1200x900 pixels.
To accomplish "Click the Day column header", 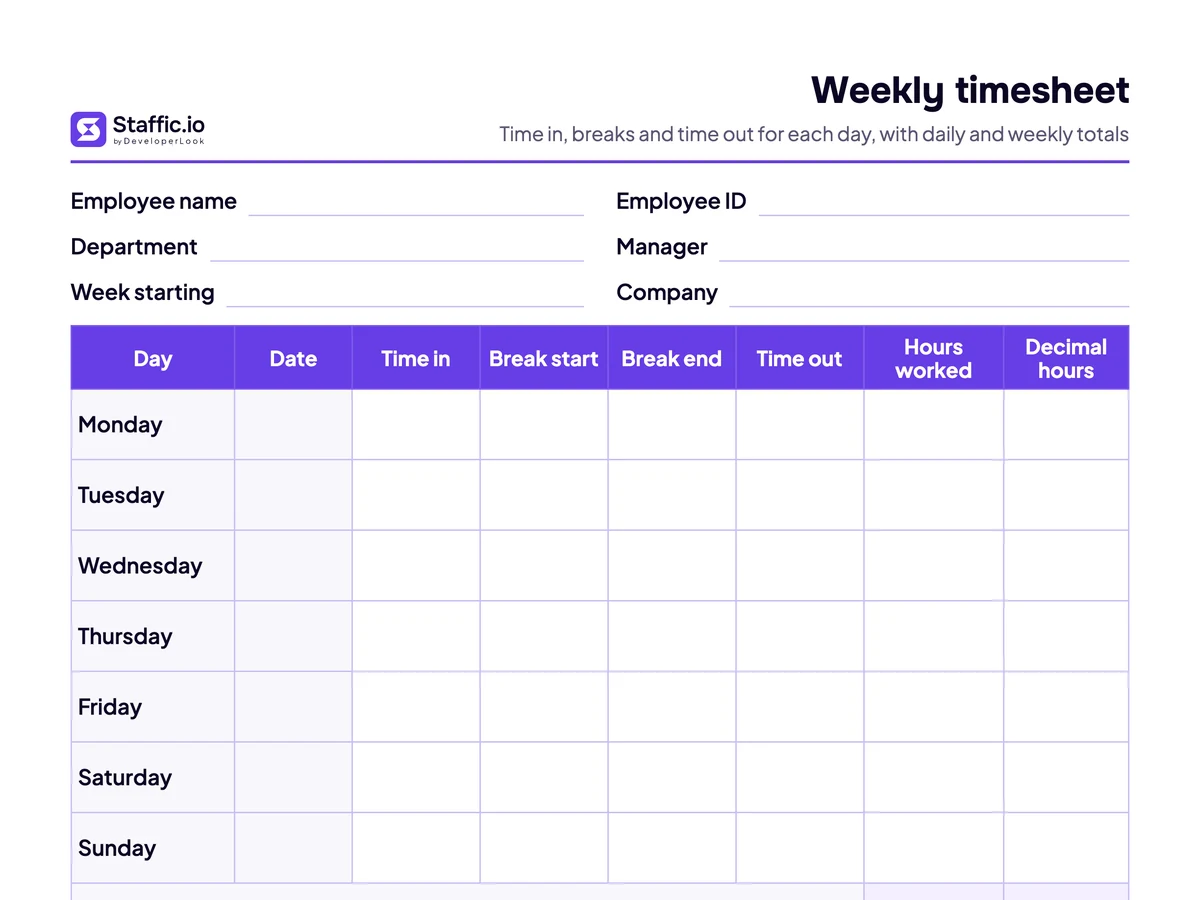I will tap(153, 358).
